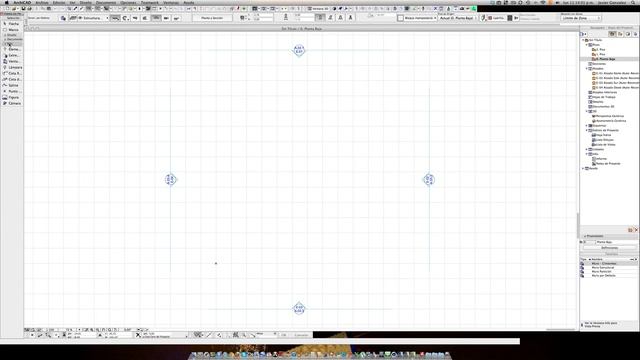The height and width of the screenshot is (360, 640).
Task: Select straight wall geometry method icon
Action: (116, 18)
